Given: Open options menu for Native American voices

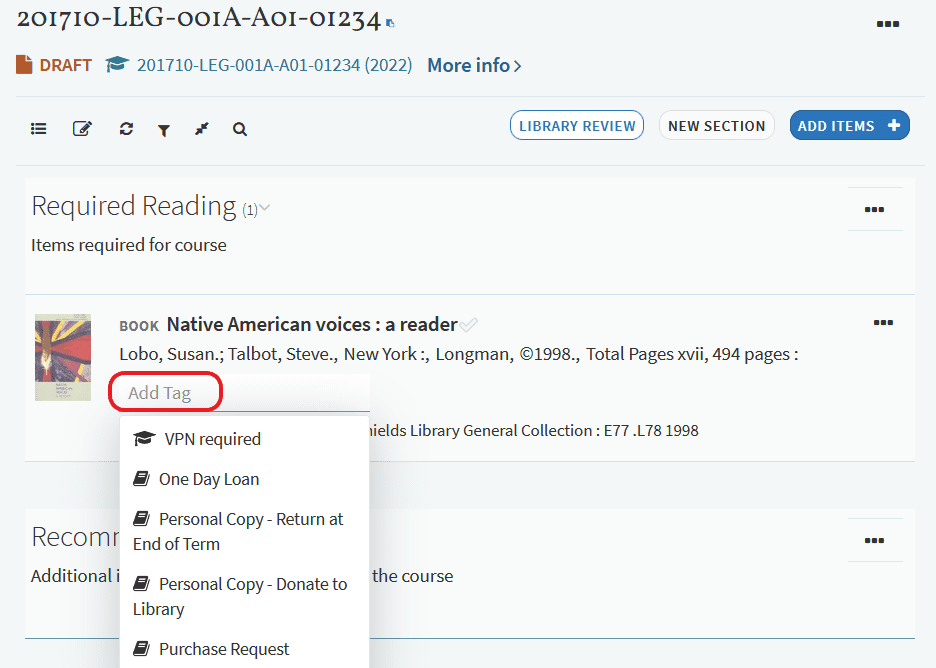Looking at the screenshot, I should click(x=883, y=323).
